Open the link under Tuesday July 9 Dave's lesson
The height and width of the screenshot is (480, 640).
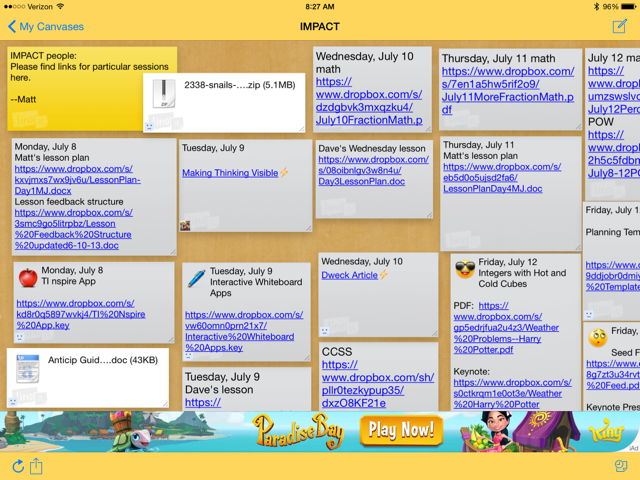203,402
